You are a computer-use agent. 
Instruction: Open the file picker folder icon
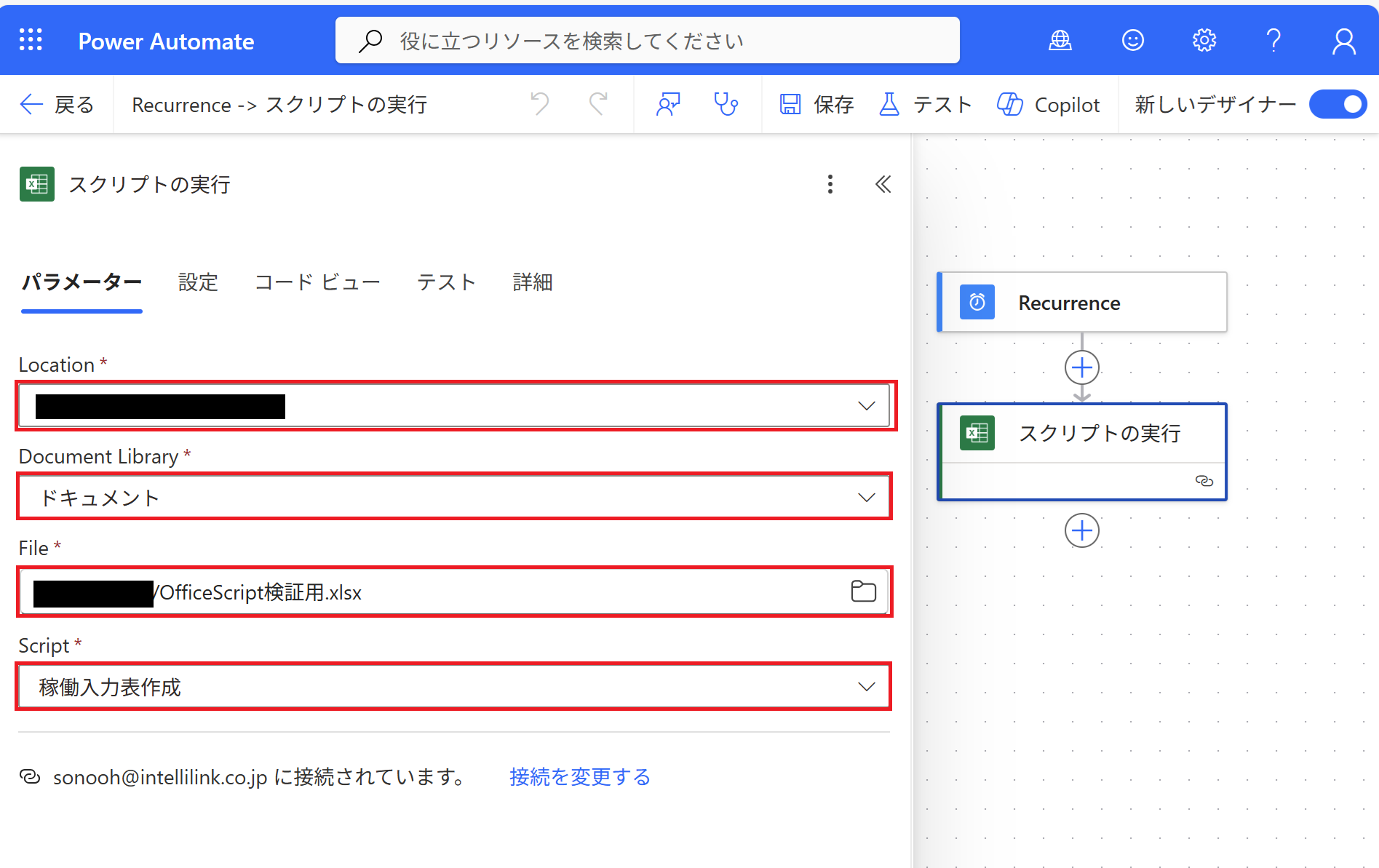click(x=863, y=592)
